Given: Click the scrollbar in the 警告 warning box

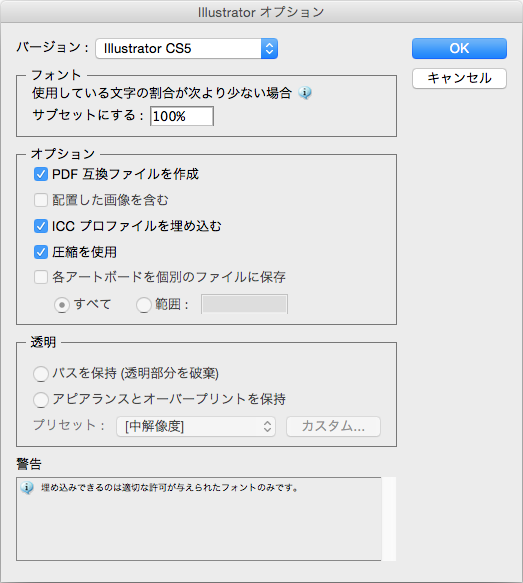Looking at the screenshot, I should pos(389,519).
